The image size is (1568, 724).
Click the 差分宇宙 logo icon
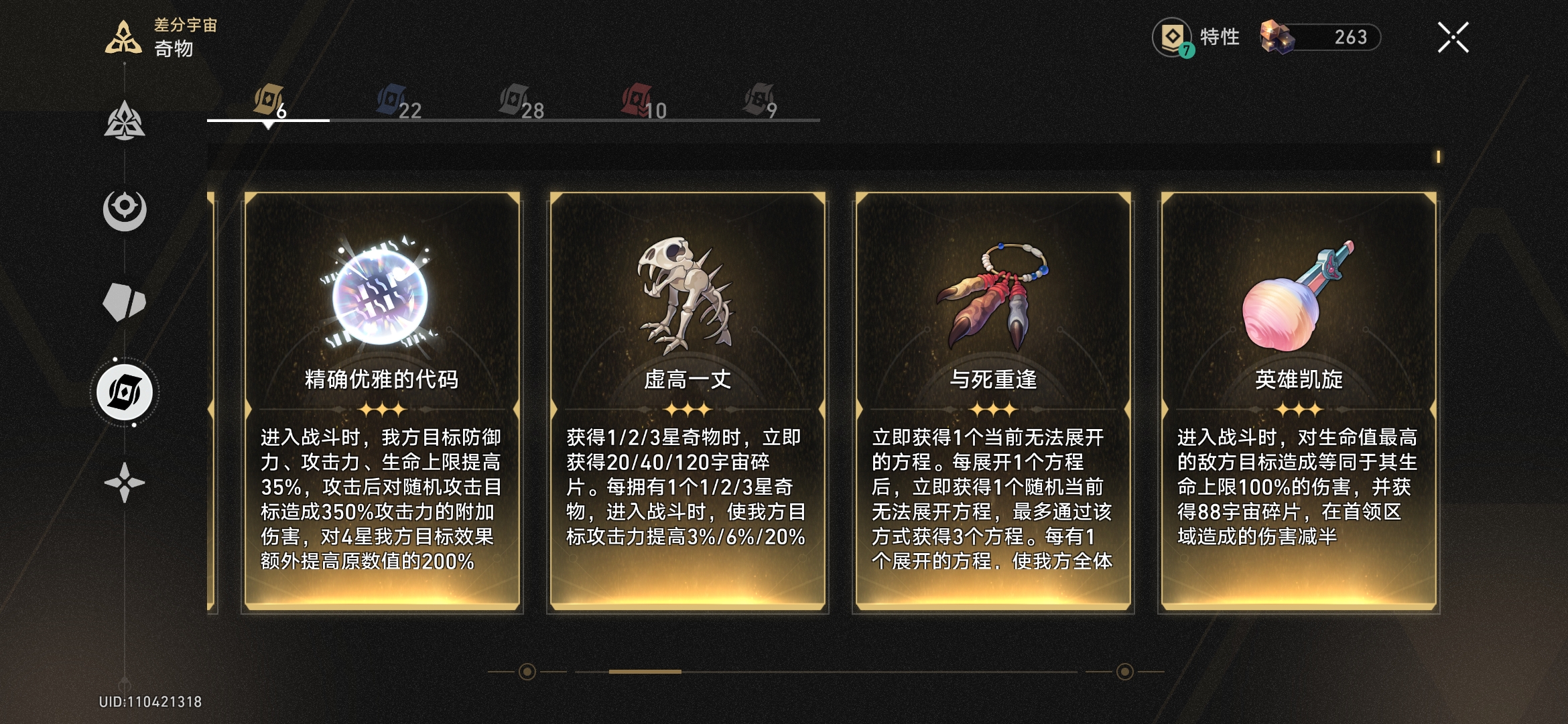[x=123, y=38]
